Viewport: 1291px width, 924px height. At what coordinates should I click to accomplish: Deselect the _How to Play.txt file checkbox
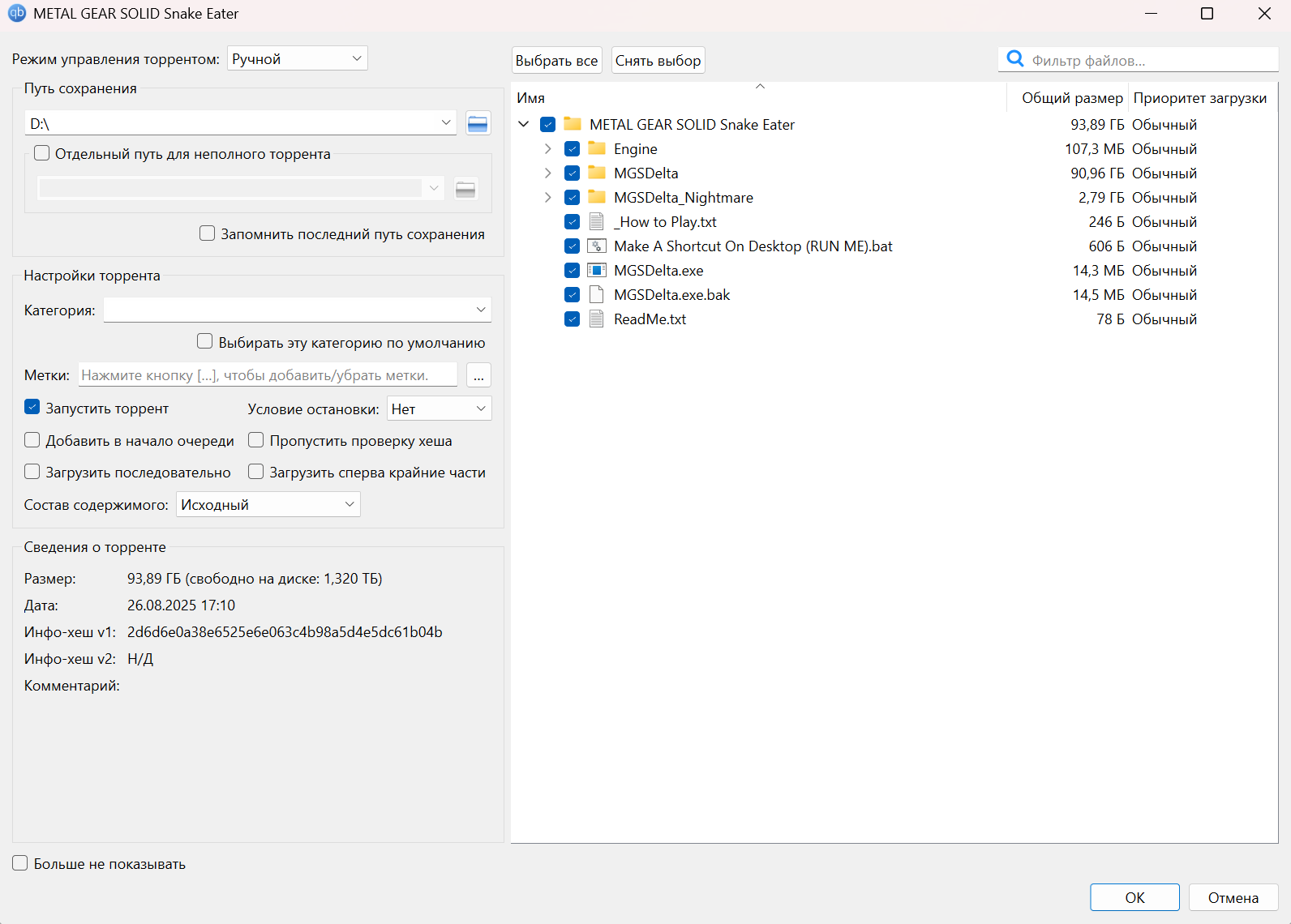tap(573, 222)
